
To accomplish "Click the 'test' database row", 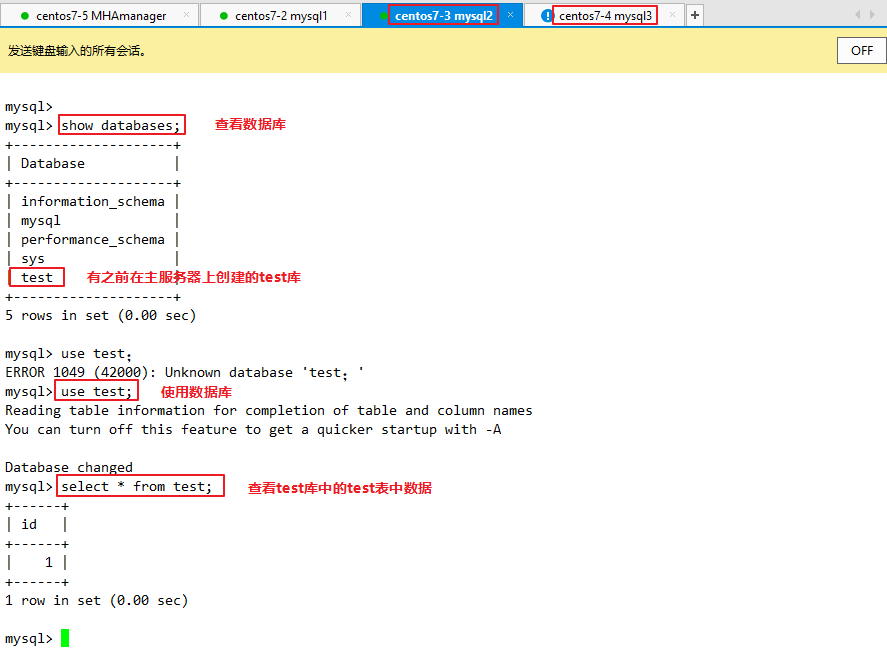I will tap(93, 277).
